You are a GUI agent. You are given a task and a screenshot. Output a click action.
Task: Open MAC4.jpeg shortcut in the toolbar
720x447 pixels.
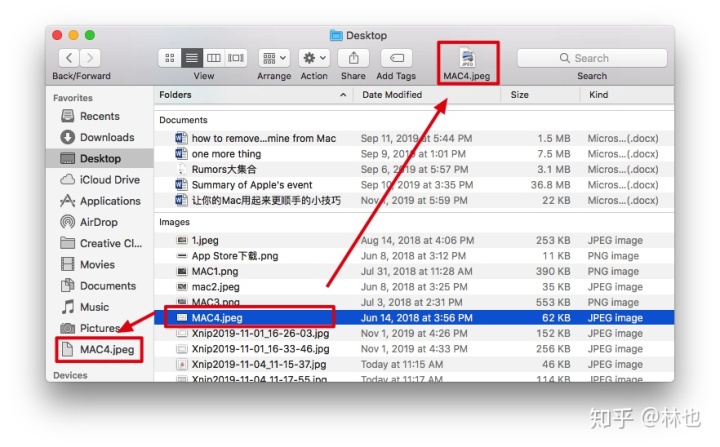pyautogui.click(x=467, y=63)
